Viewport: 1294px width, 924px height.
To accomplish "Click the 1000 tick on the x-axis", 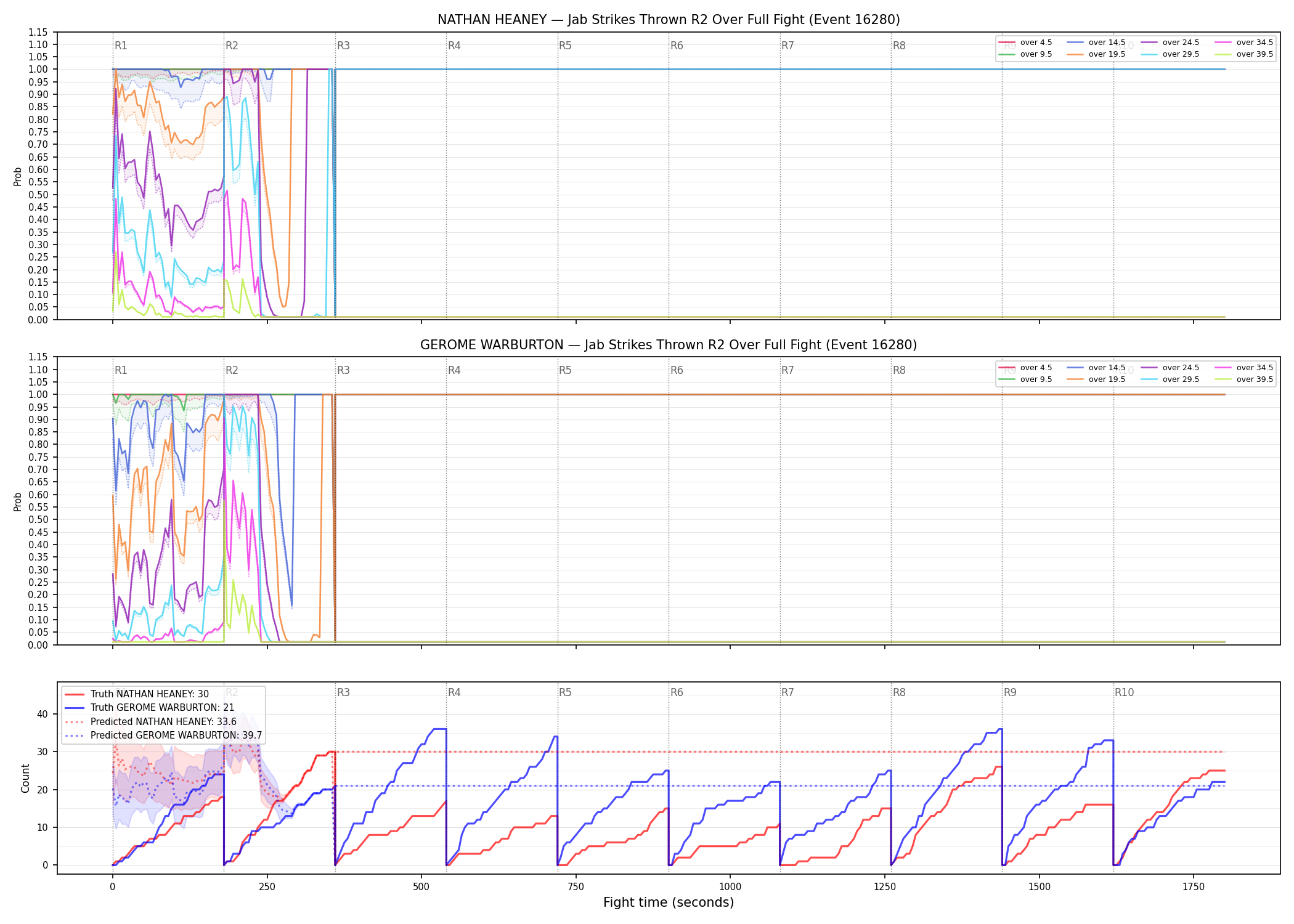I will click(730, 886).
